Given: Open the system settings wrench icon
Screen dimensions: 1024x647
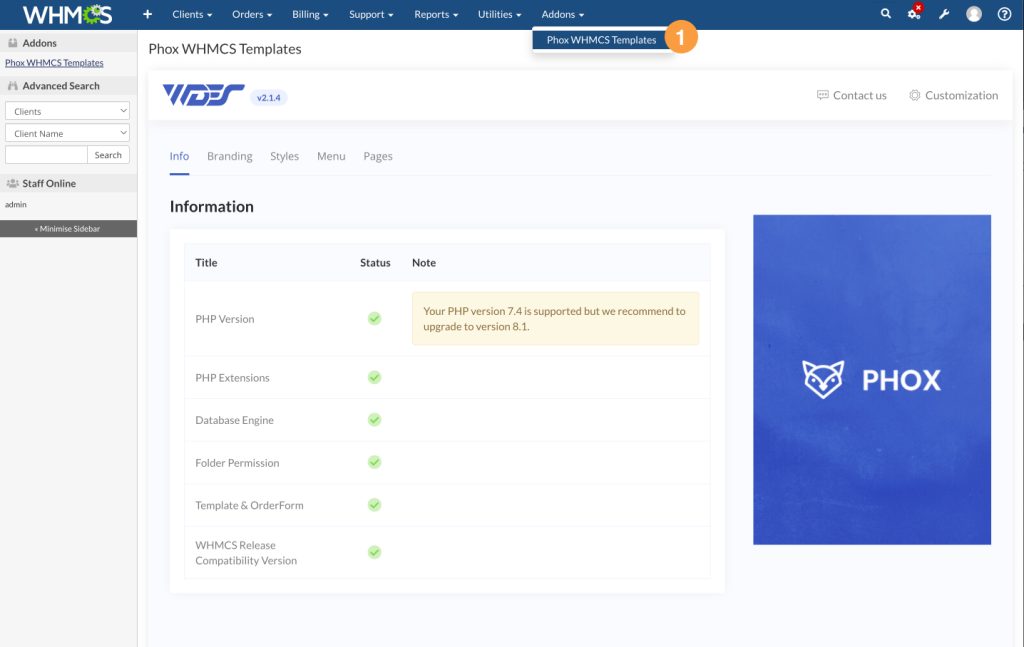Looking at the screenshot, I should click(x=943, y=14).
